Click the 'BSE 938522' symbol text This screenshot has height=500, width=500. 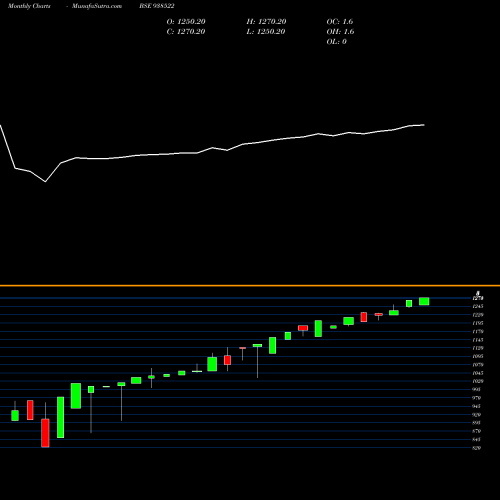pos(157,6)
